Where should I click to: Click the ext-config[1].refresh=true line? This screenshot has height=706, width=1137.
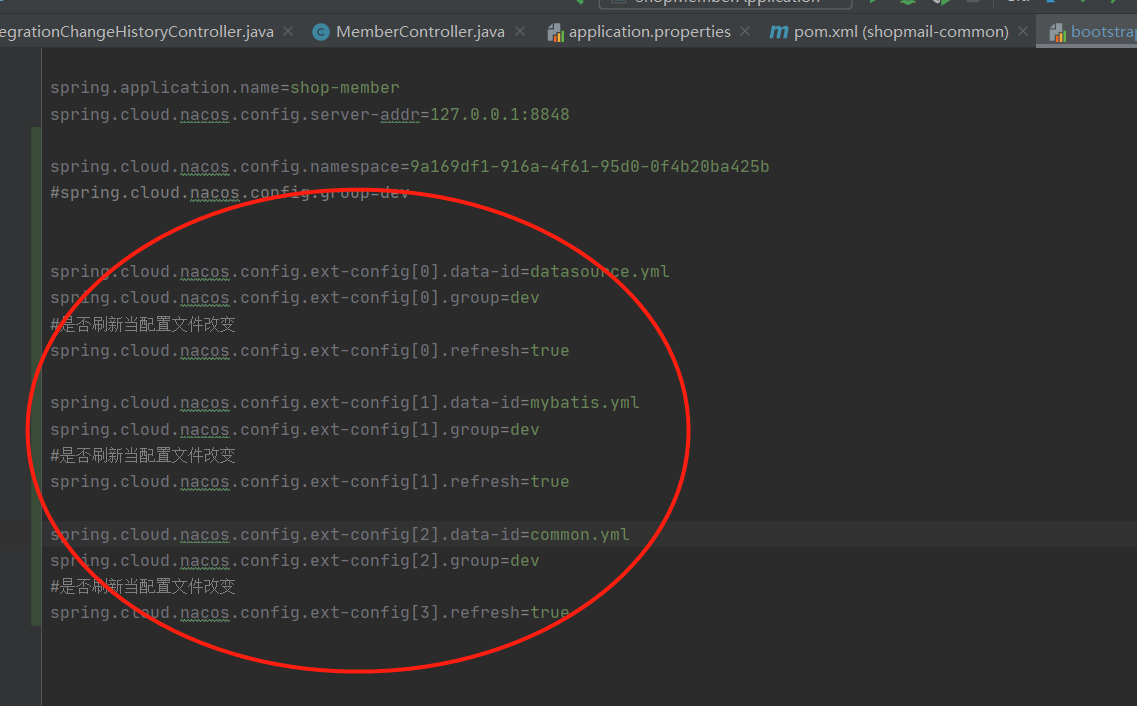310,482
